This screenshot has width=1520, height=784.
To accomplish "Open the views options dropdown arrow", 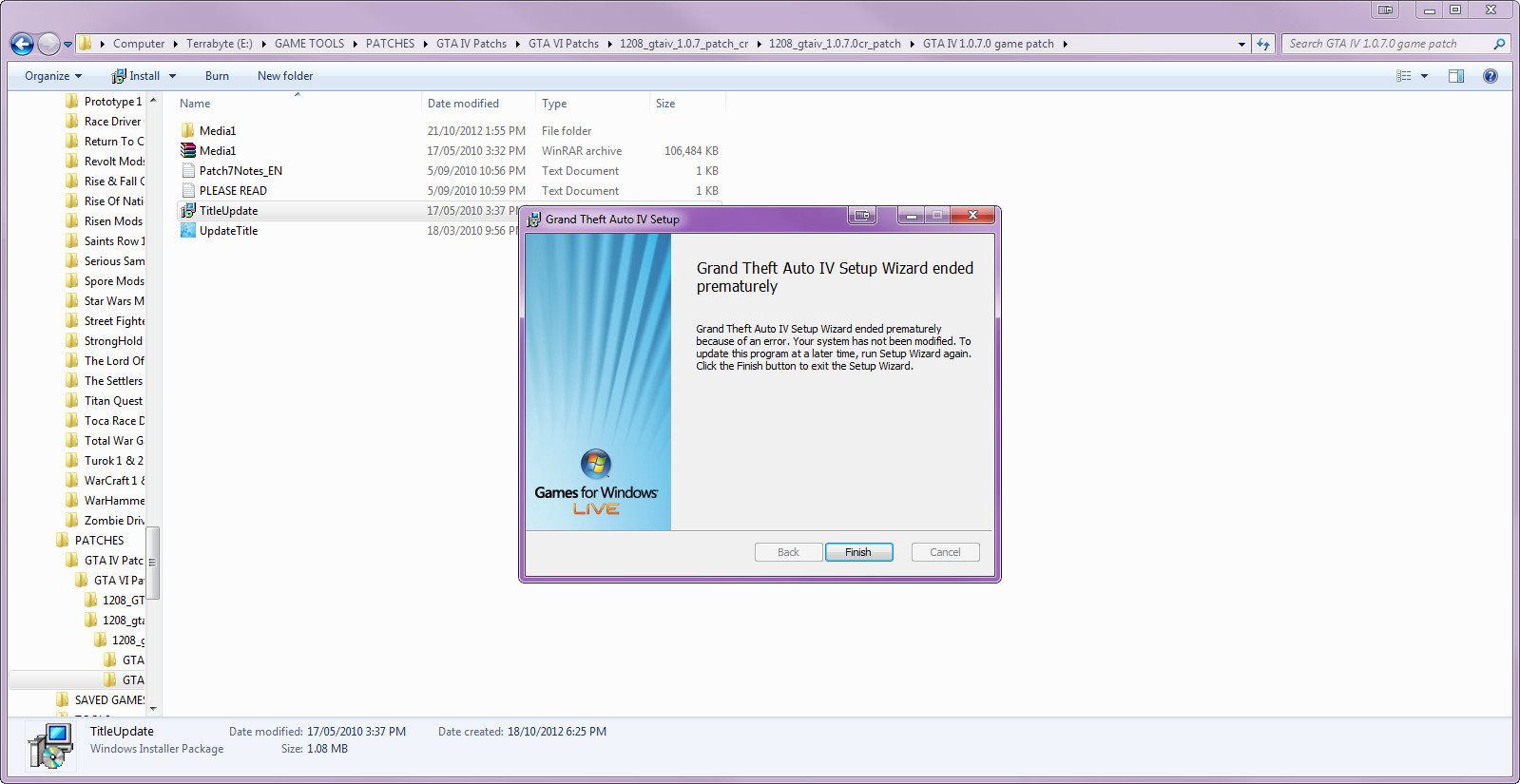I will click(1424, 76).
